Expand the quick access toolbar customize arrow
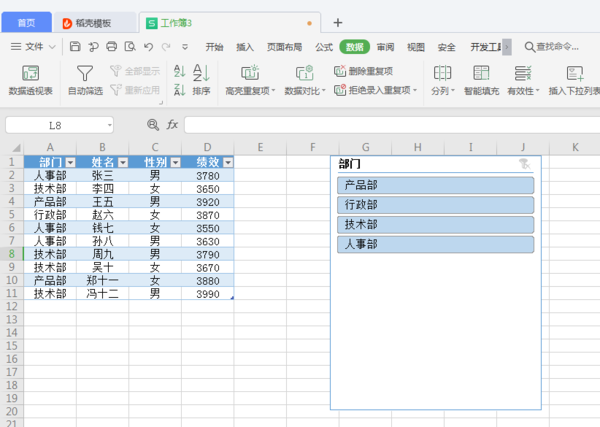Viewport: 600px width, 427px height. point(185,47)
